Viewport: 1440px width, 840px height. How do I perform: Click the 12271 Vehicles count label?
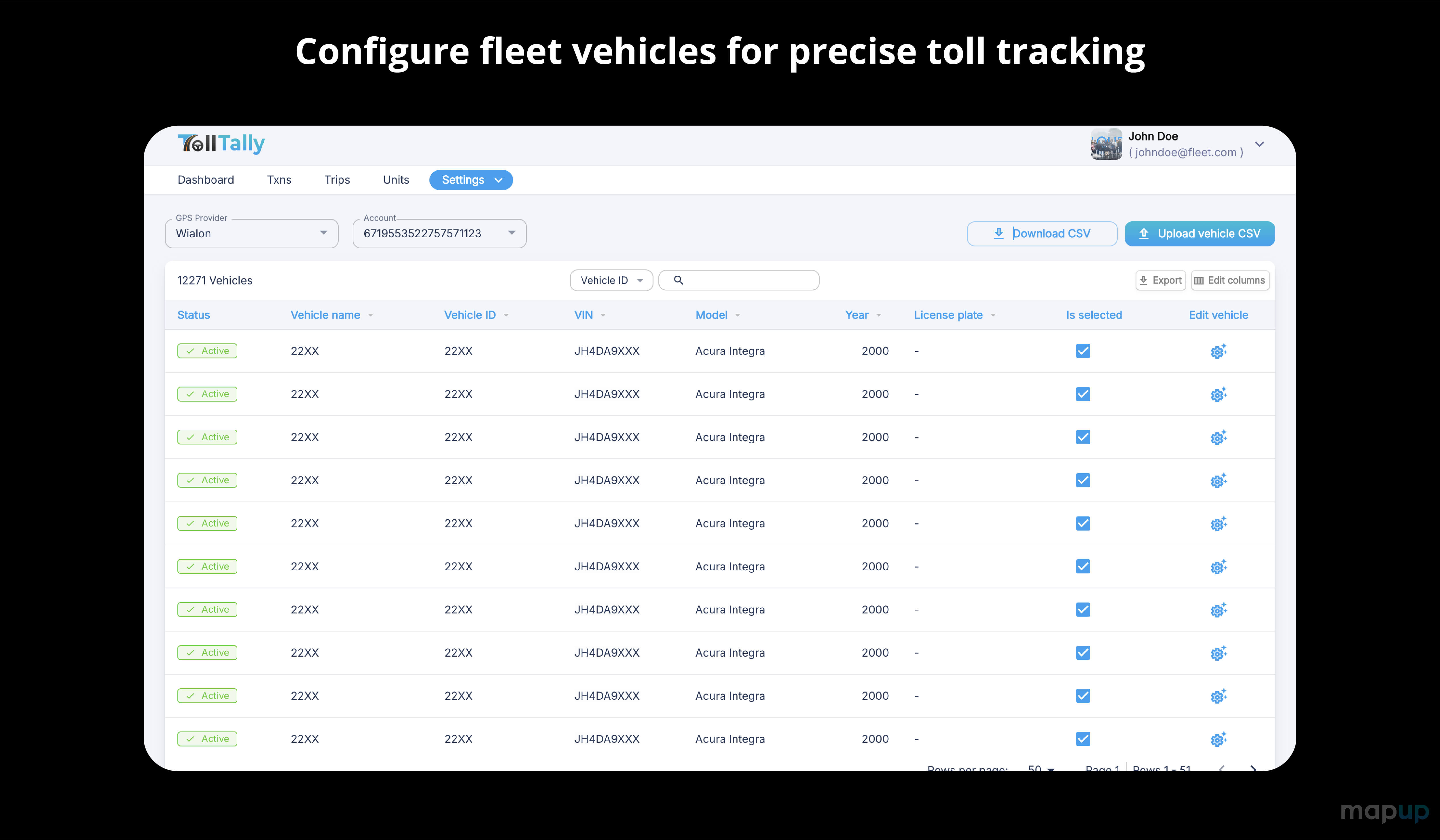[x=215, y=280]
